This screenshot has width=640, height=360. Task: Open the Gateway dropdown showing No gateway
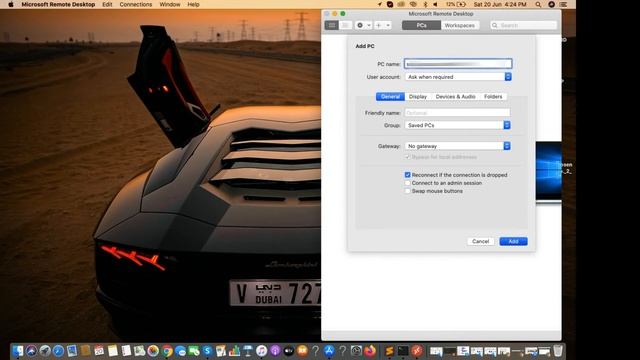457,146
